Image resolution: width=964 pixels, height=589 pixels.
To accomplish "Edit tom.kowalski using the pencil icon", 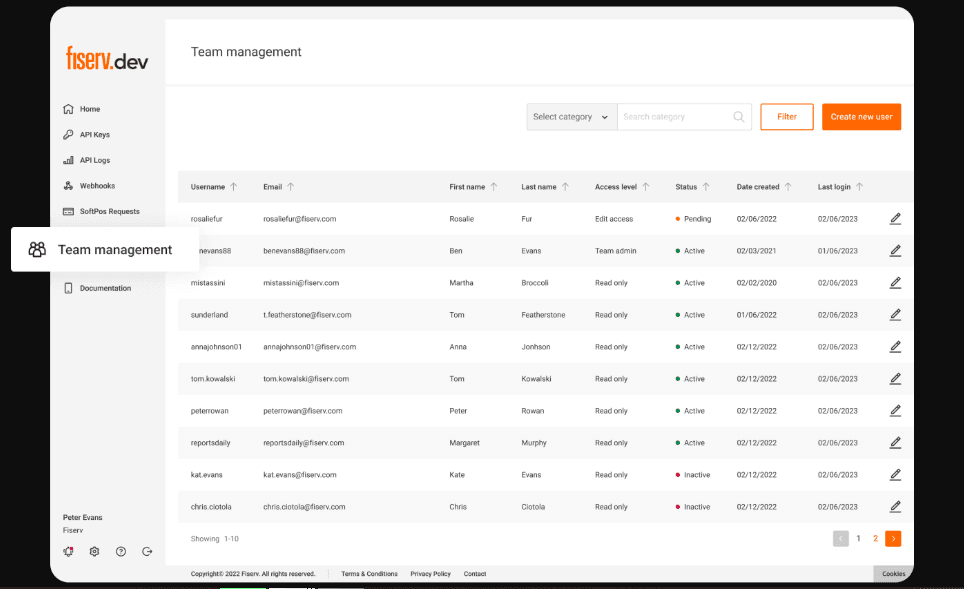I will click(x=895, y=379).
